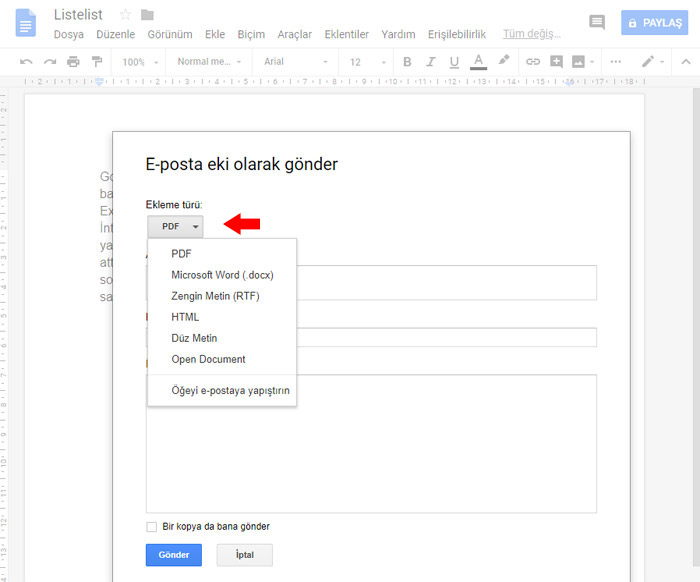The image size is (700, 582).
Task: Open the text color picker
Action: 478,62
